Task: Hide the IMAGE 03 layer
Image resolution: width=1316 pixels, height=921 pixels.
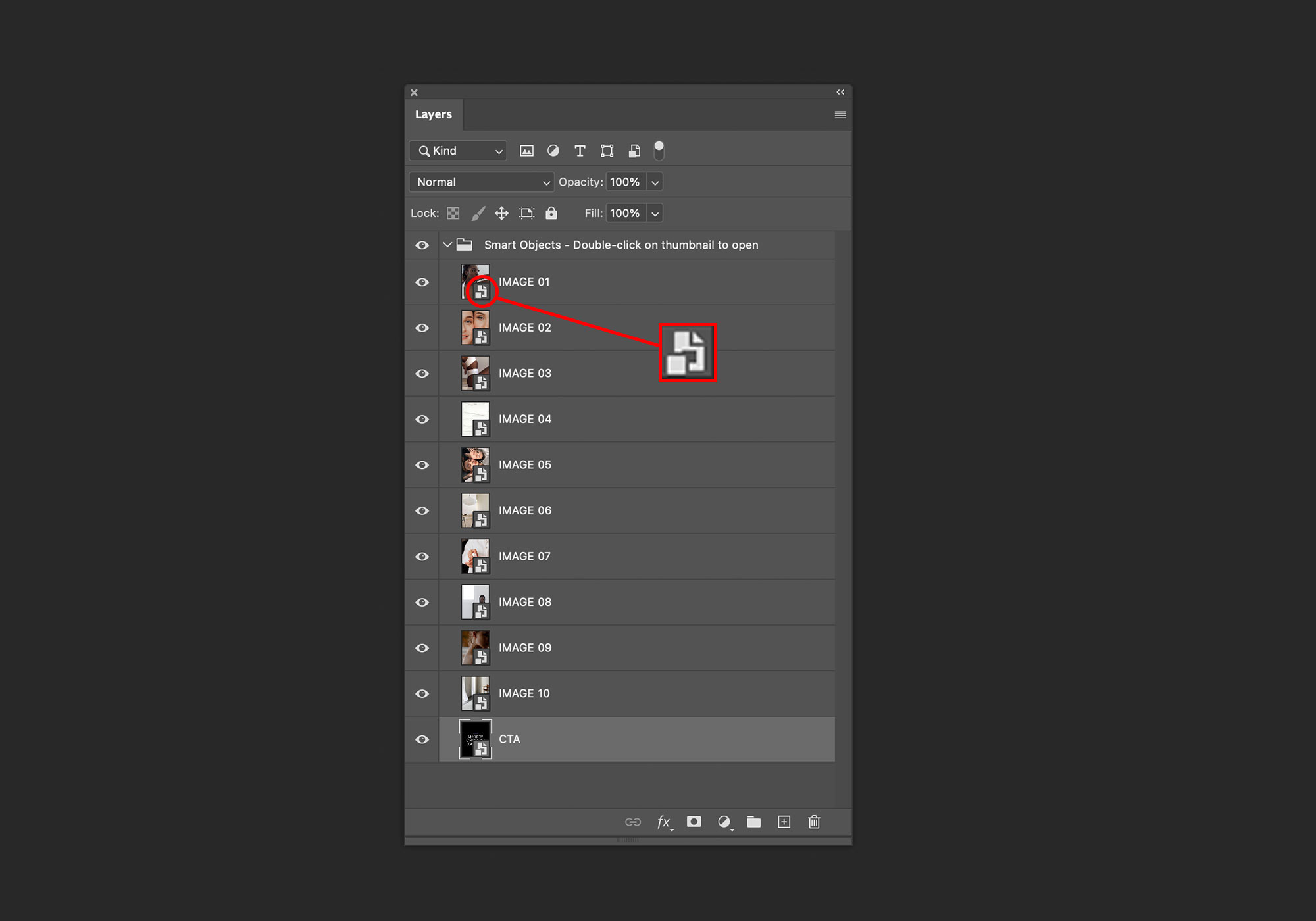Action: click(x=422, y=374)
